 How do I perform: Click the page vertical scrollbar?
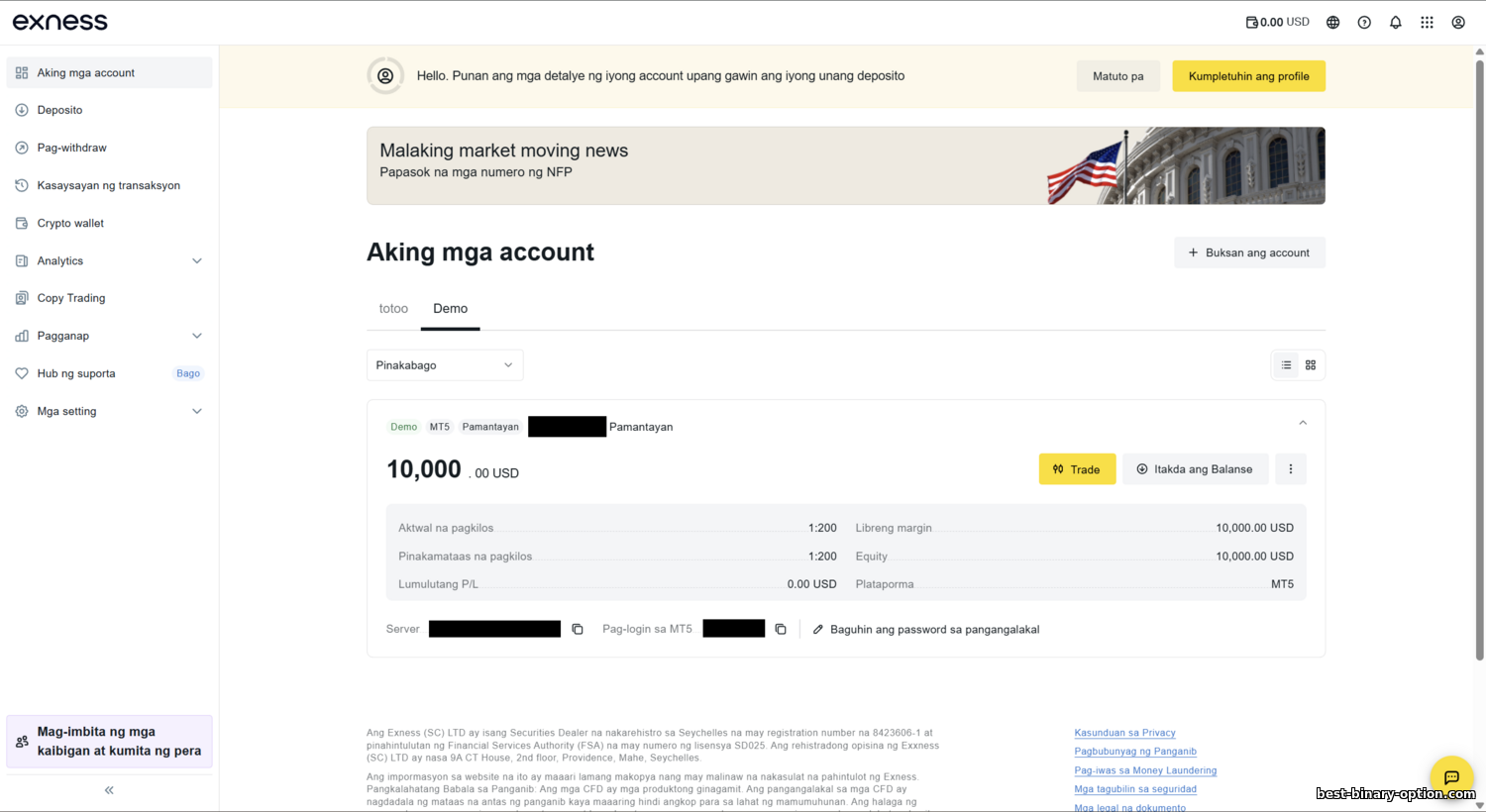click(x=1480, y=356)
